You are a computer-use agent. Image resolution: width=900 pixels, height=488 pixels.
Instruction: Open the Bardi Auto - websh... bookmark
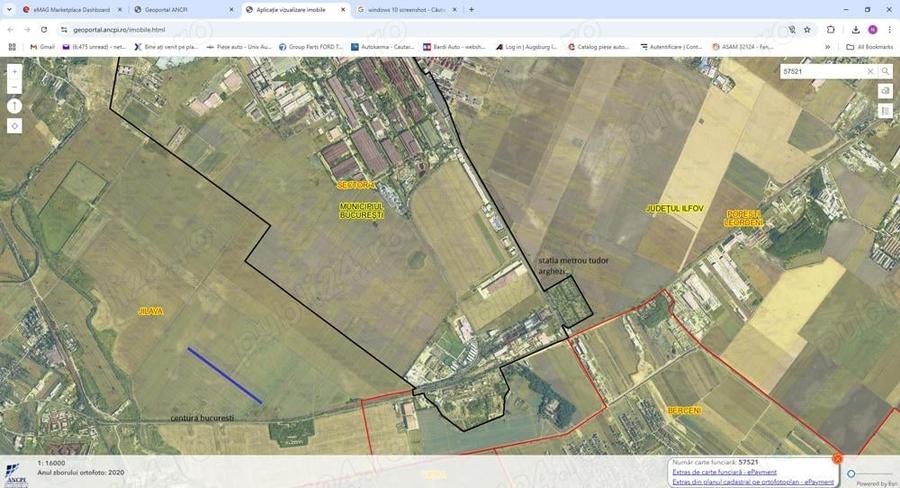point(455,47)
